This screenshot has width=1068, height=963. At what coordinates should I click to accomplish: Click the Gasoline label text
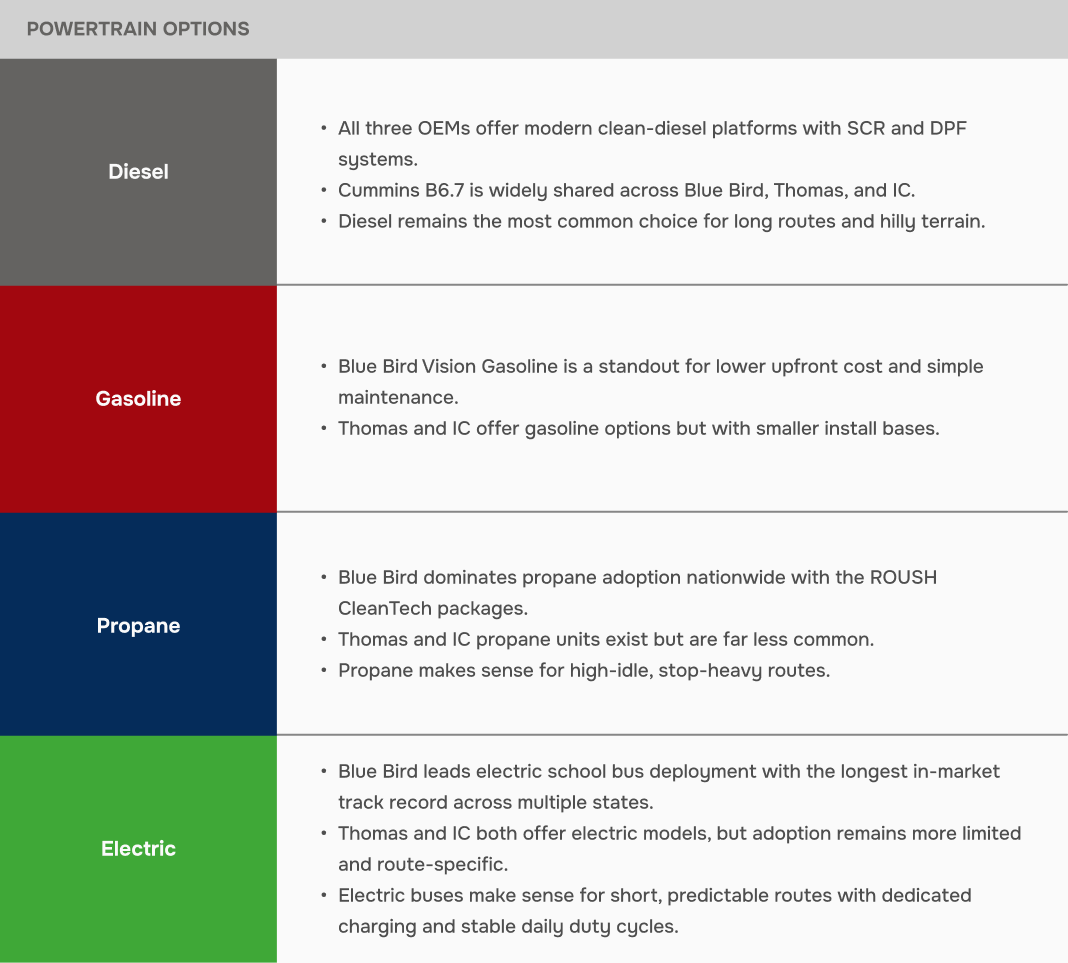pyautogui.click(x=138, y=398)
